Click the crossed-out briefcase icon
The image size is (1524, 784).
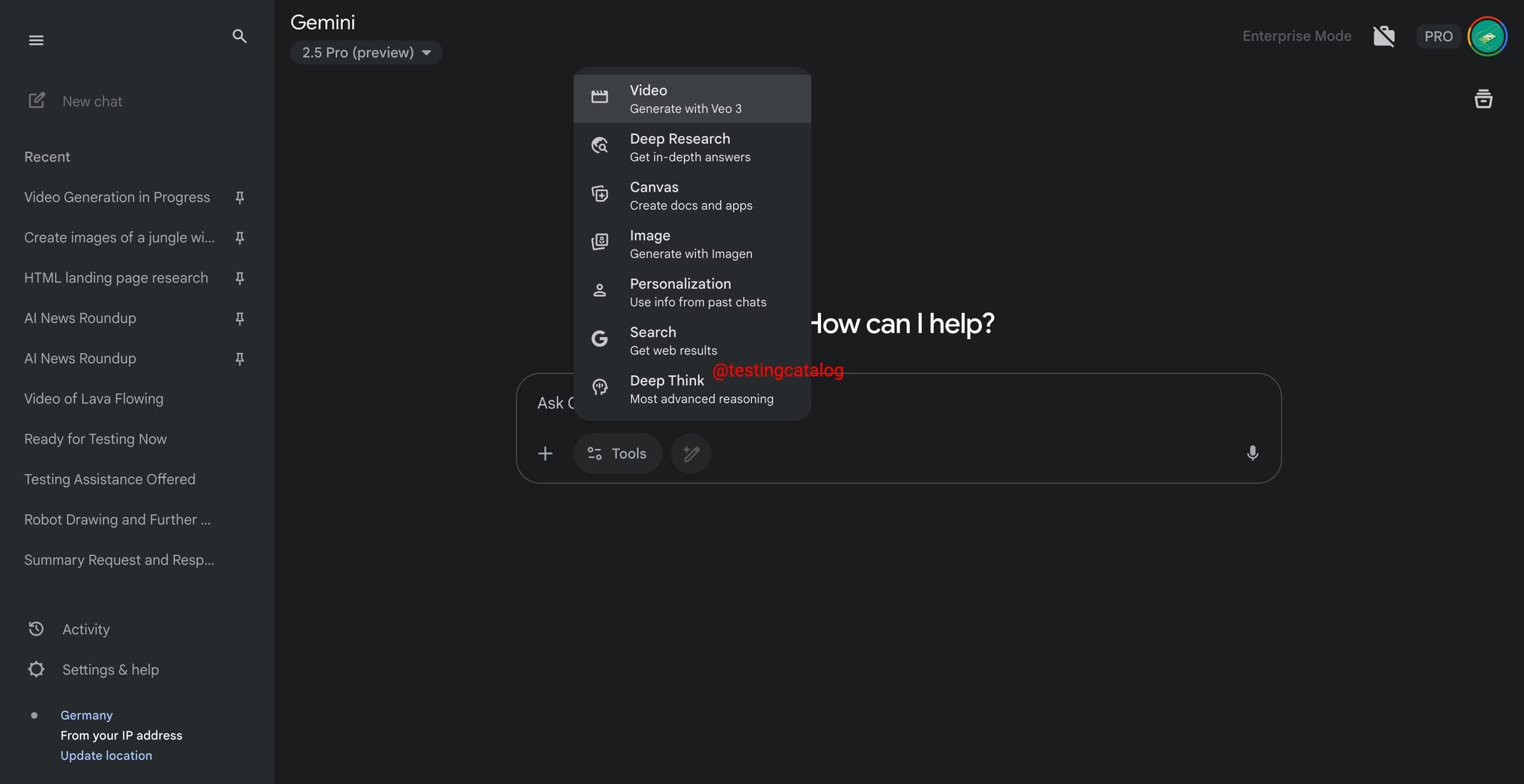(1384, 36)
